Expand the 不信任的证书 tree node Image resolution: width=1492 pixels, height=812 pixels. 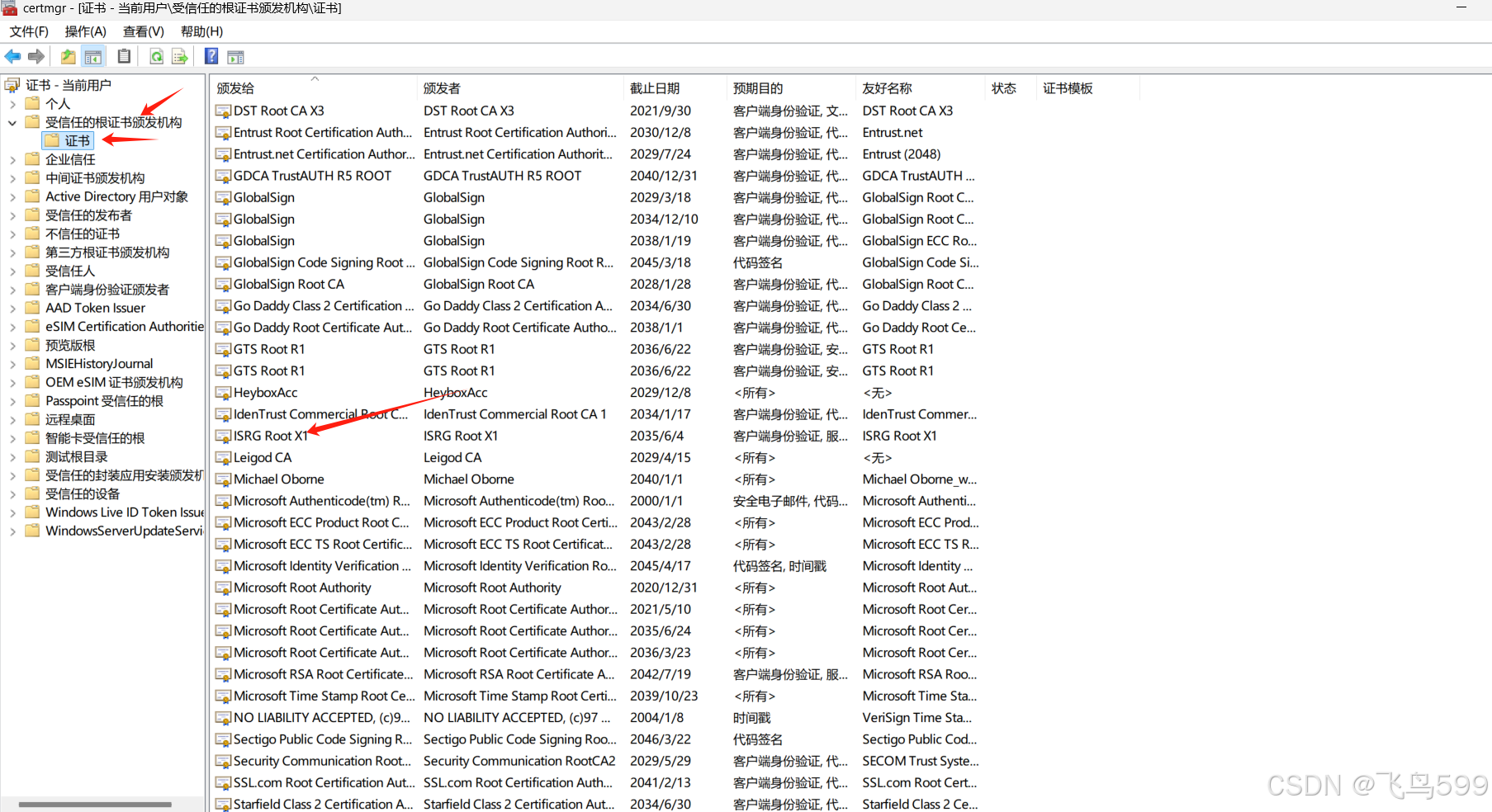[12, 234]
